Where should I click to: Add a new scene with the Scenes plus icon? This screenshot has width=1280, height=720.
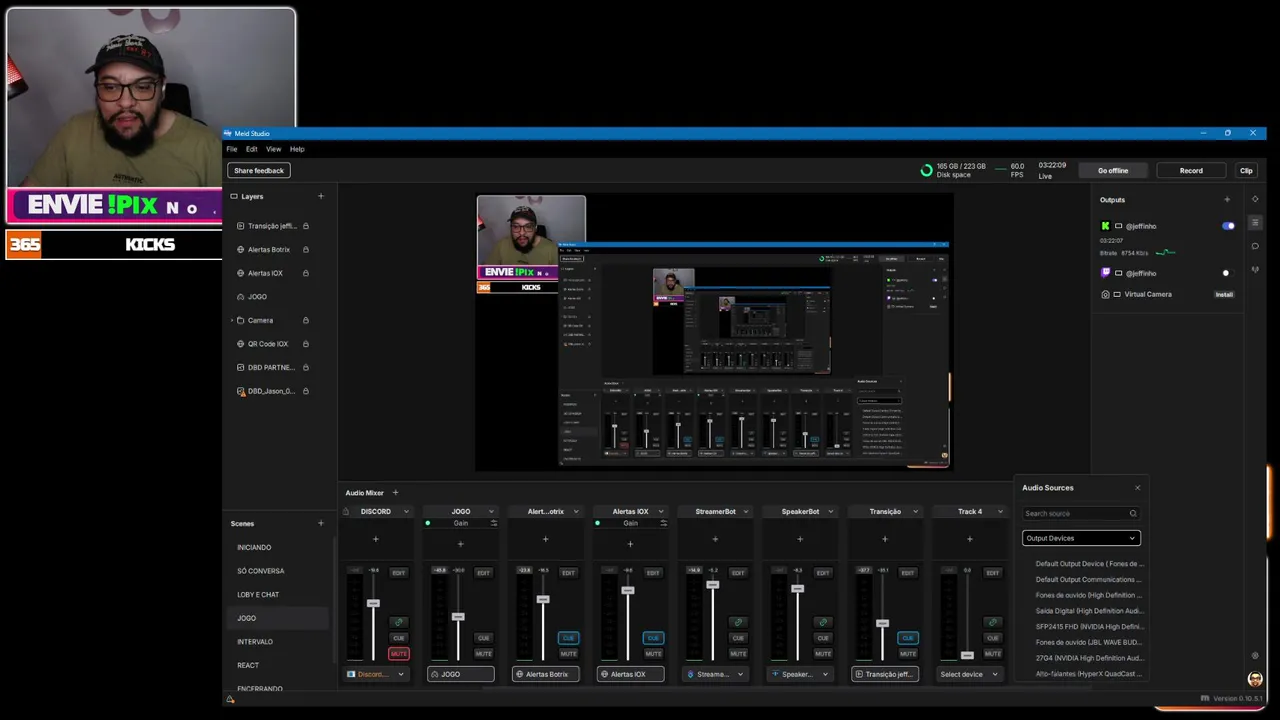(321, 523)
